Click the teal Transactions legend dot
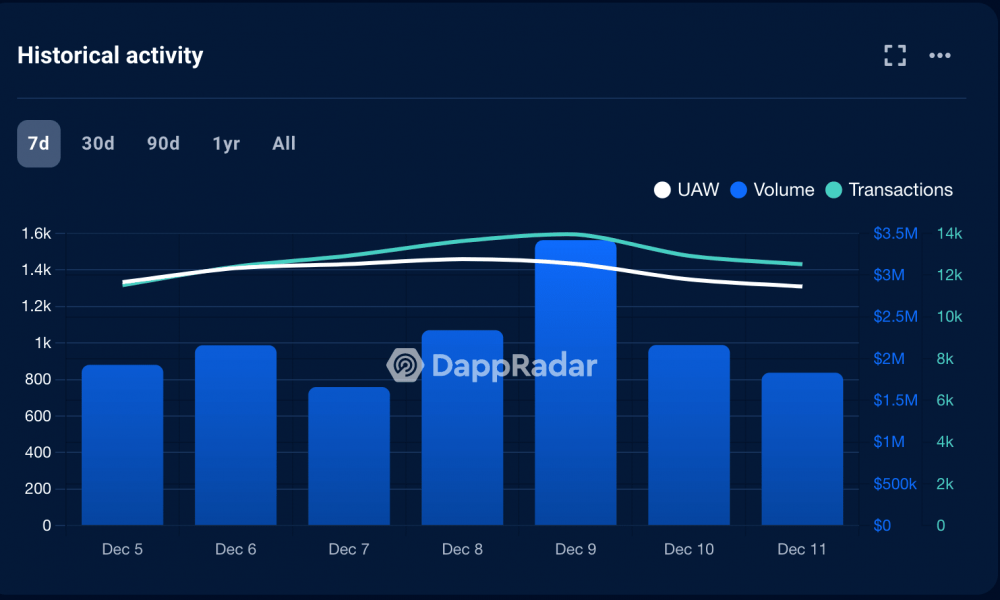 point(834,190)
